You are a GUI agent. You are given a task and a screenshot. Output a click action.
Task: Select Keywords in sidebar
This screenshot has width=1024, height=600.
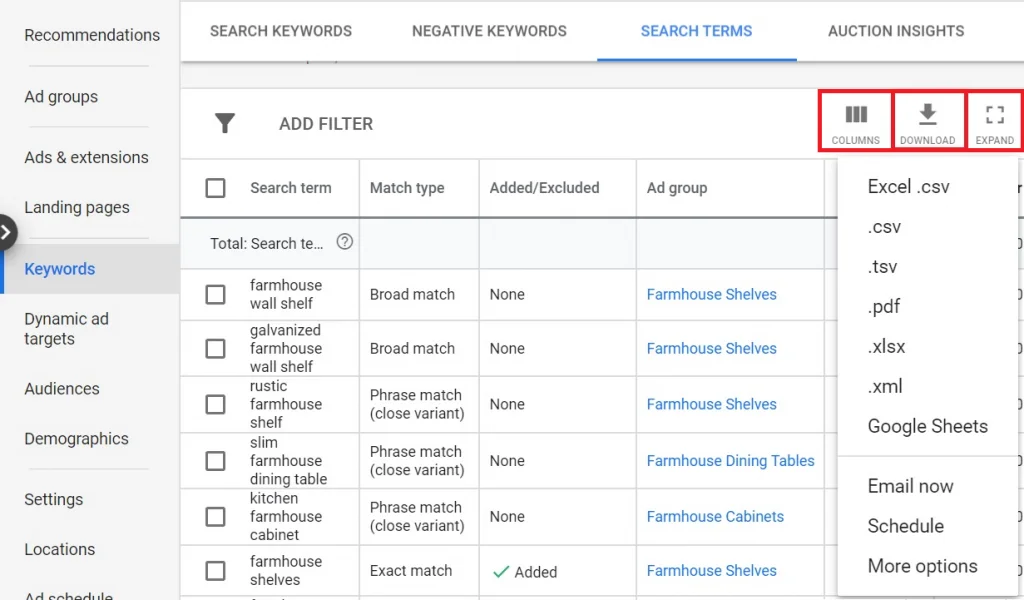(59, 269)
